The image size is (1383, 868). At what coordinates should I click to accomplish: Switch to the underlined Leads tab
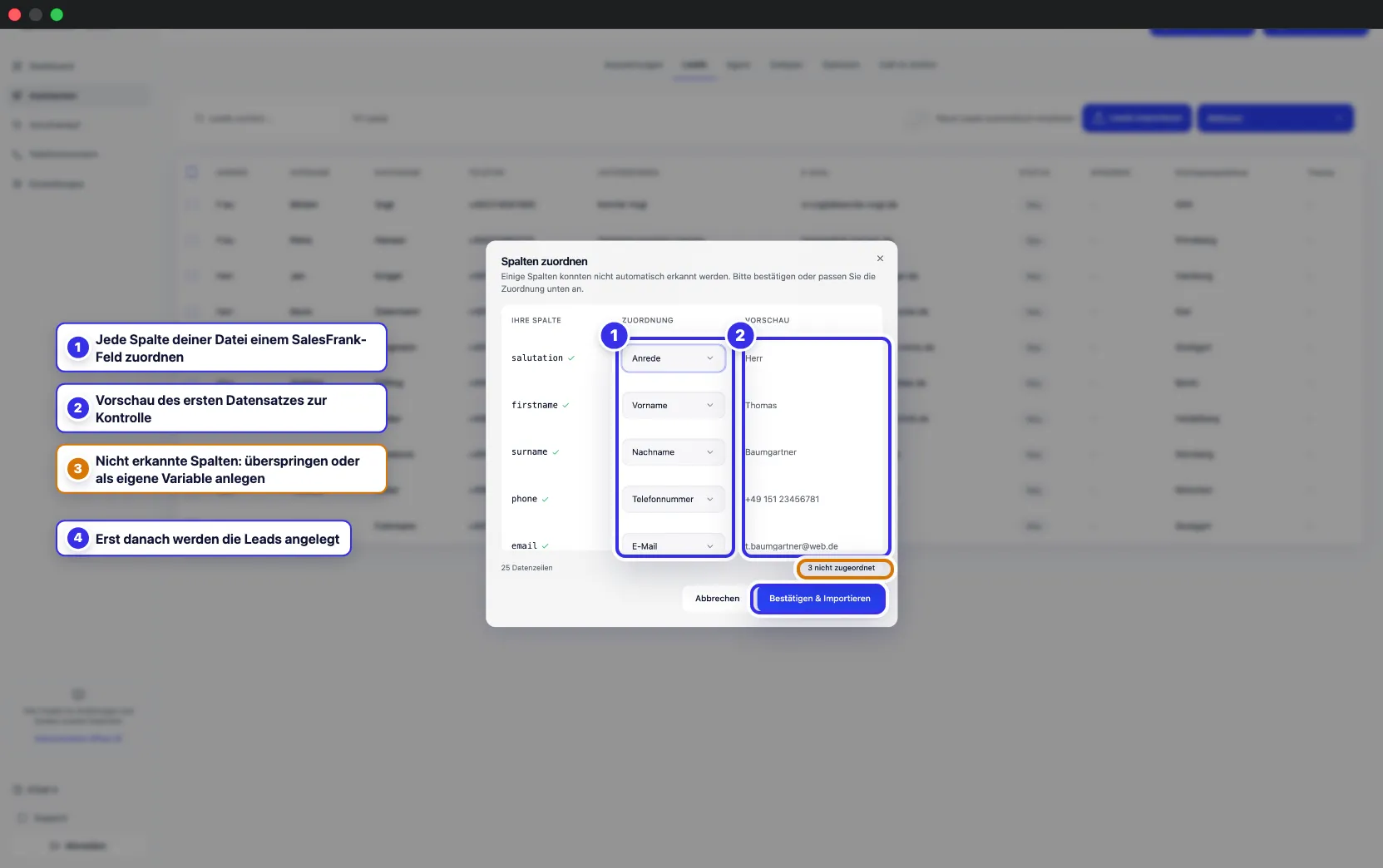pos(694,65)
